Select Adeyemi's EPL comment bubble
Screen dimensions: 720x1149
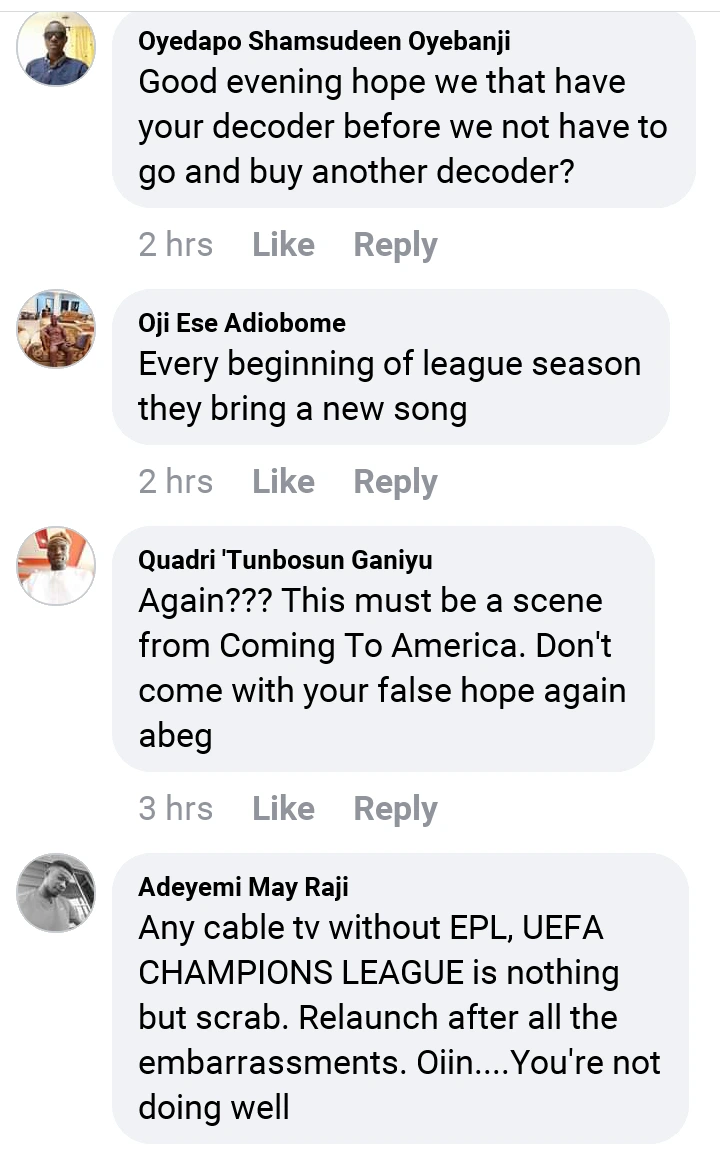point(400,1017)
